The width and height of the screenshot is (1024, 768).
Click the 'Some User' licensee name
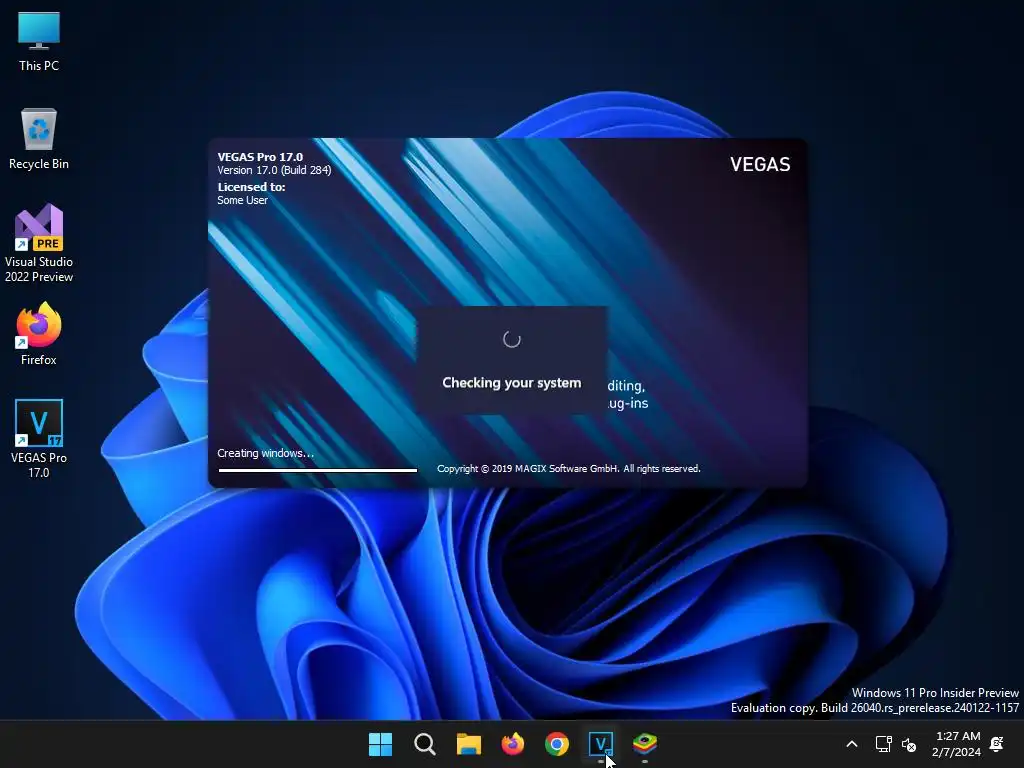click(242, 200)
